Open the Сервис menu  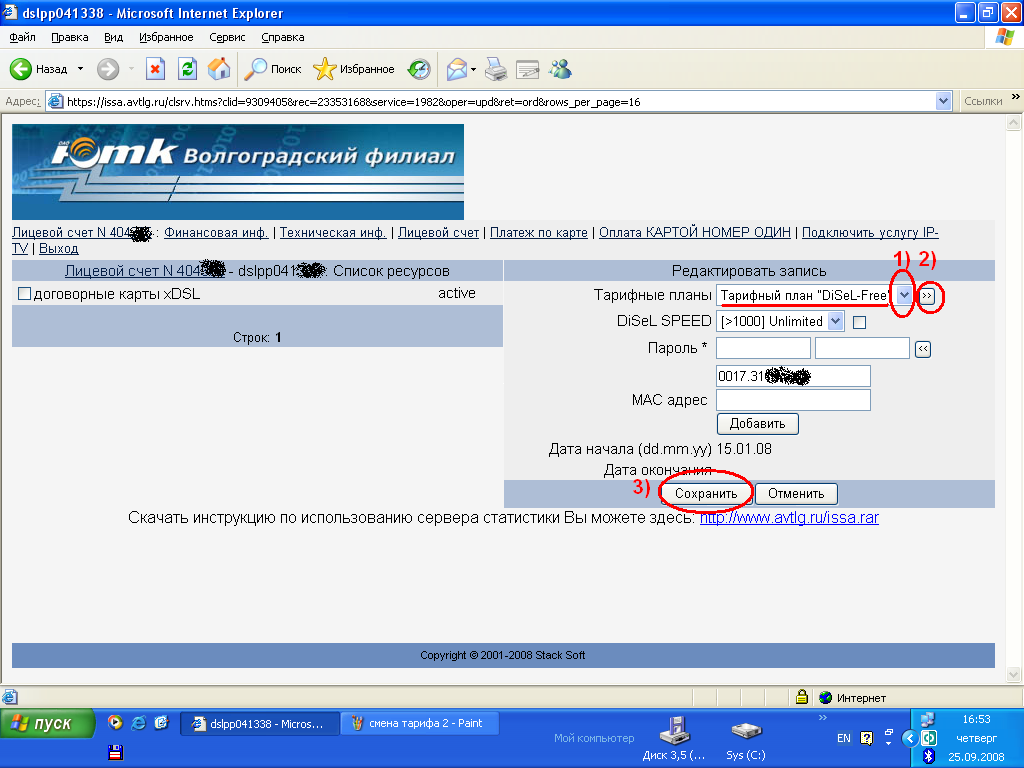coord(227,37)
